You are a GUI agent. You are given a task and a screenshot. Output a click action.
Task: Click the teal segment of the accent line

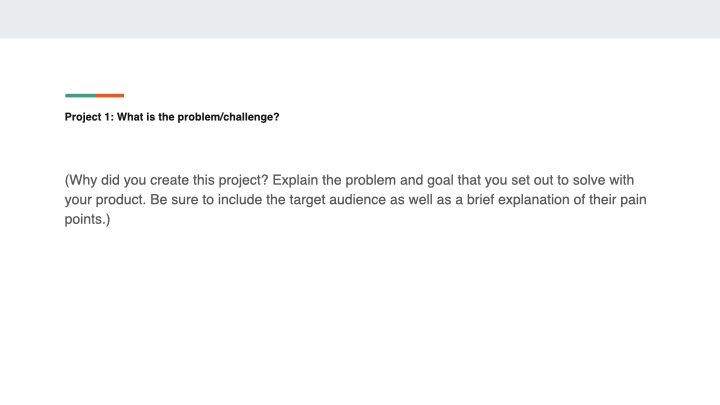pyautogui.click(x=80, y=96)
